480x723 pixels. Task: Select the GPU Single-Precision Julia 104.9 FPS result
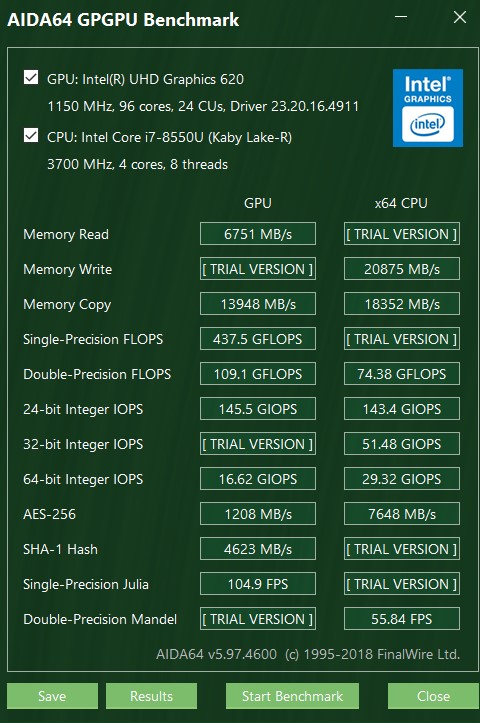[258, 584]
